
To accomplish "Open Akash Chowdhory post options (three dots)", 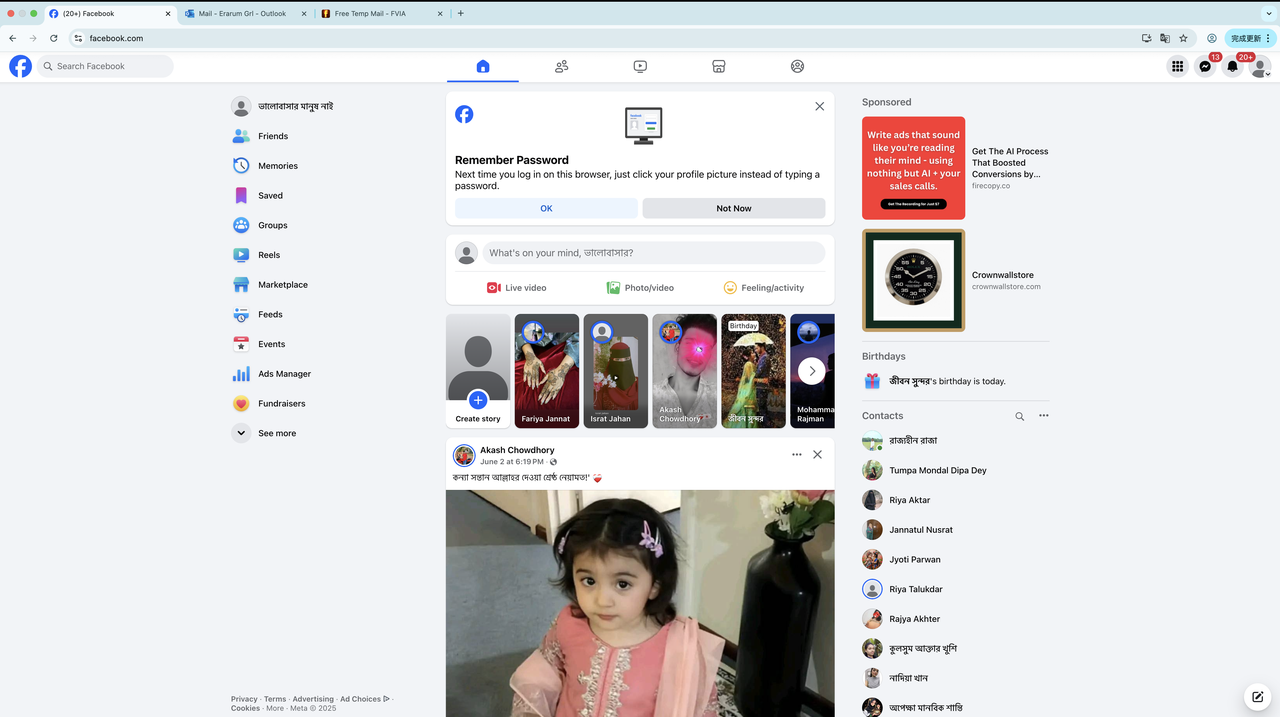I will [797, 454].
